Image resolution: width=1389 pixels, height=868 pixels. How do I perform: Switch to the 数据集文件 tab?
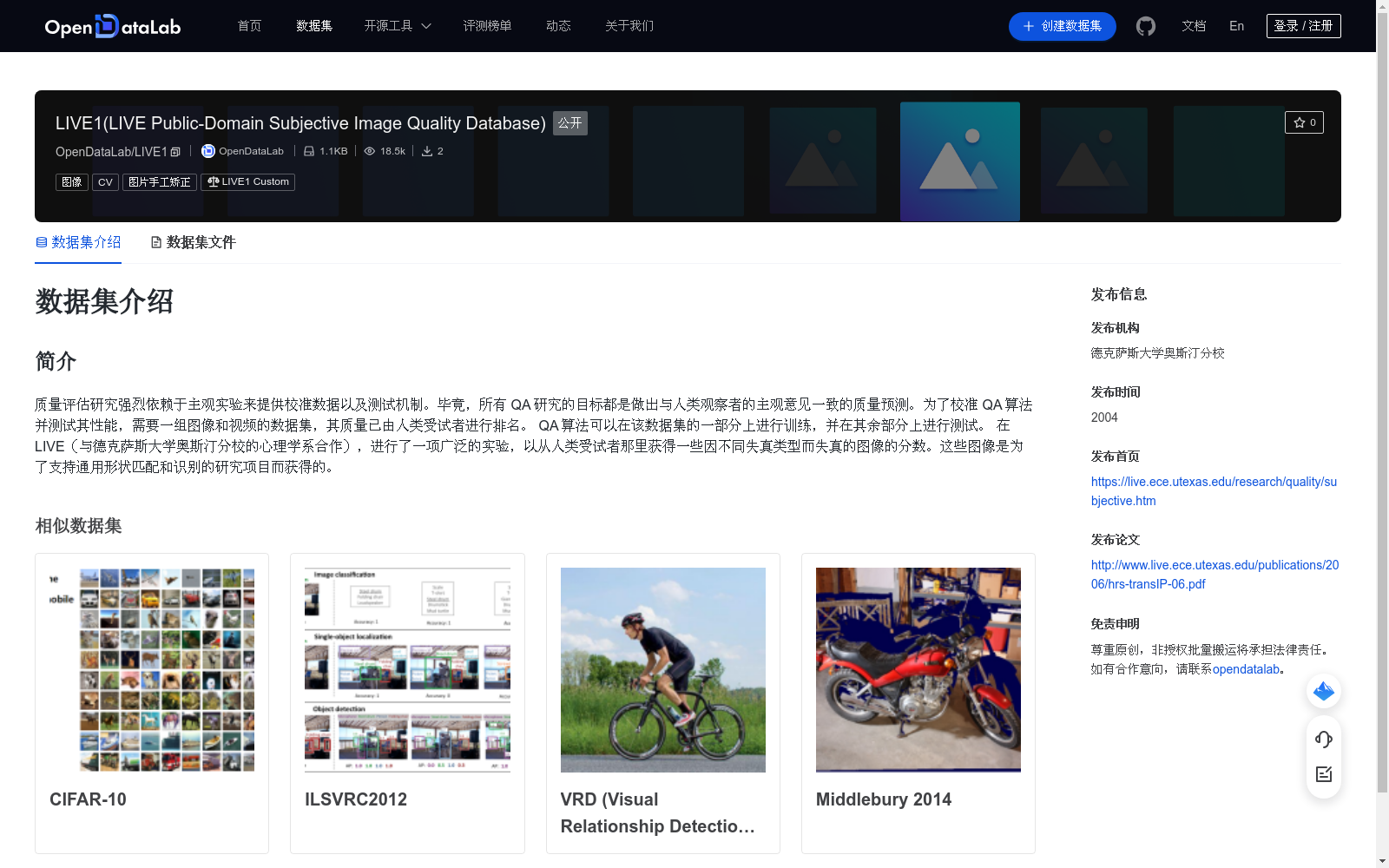coord(194,242)
